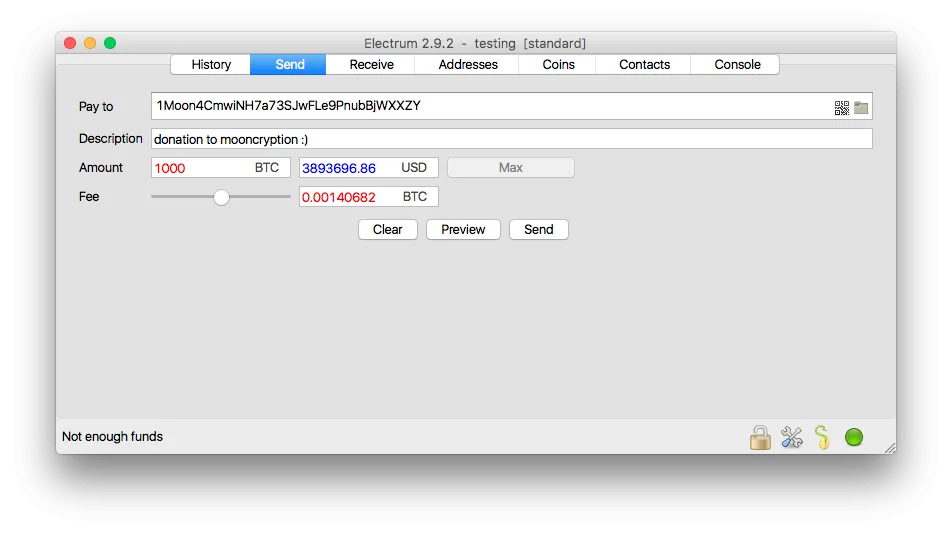
Task: Click the 'Description' label
Action: coord(110,138)
